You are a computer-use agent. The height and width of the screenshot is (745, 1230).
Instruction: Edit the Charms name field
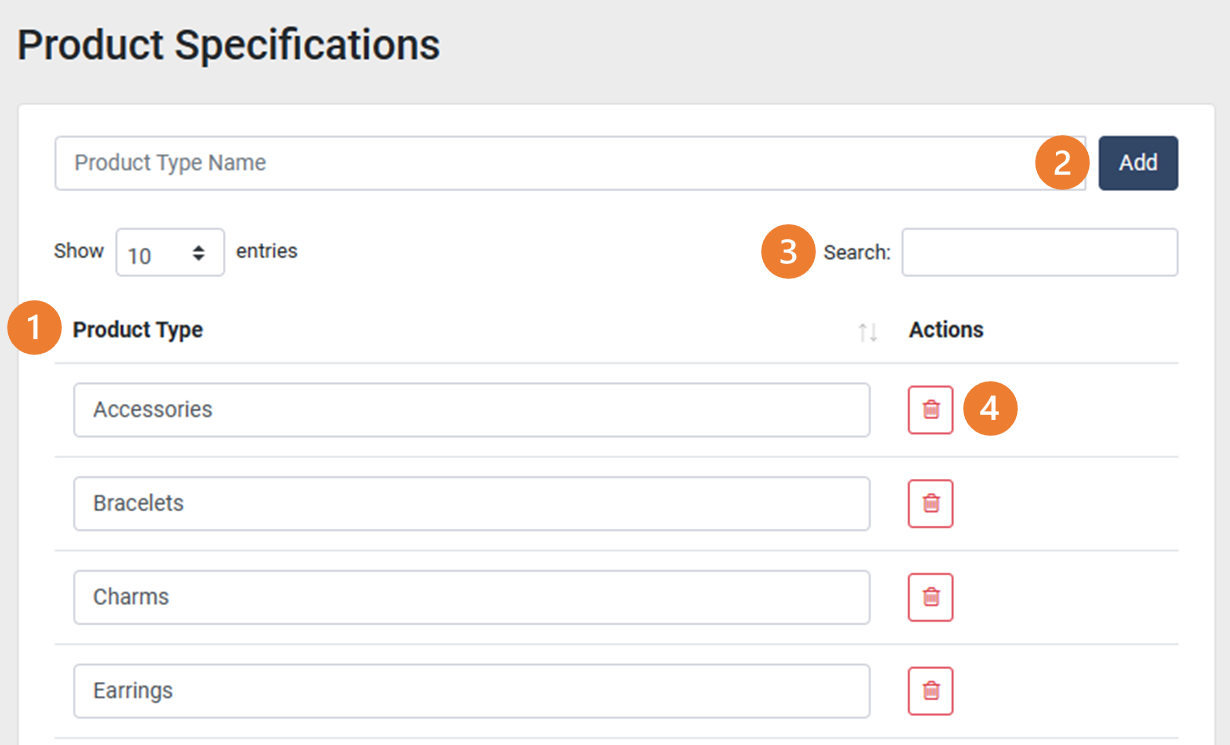[470, 597]
